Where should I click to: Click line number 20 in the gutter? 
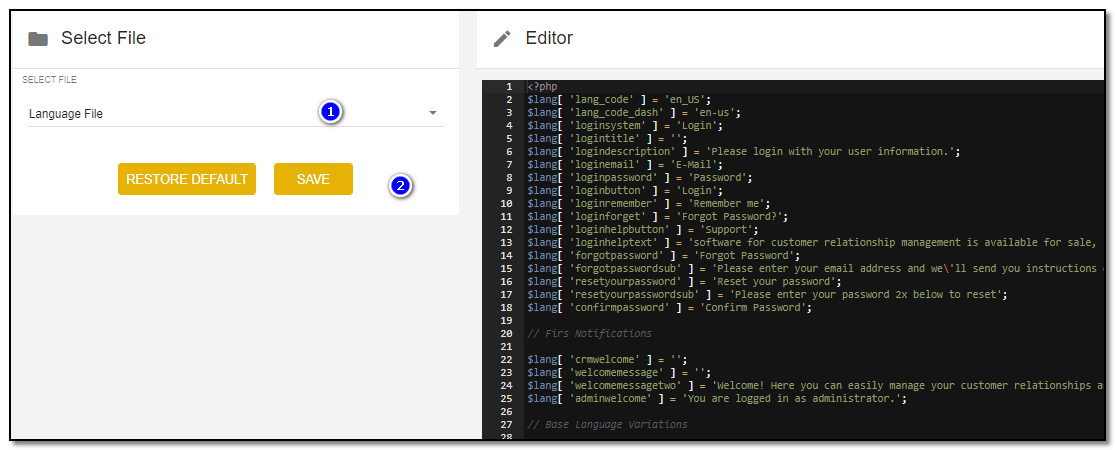point(506,333)
